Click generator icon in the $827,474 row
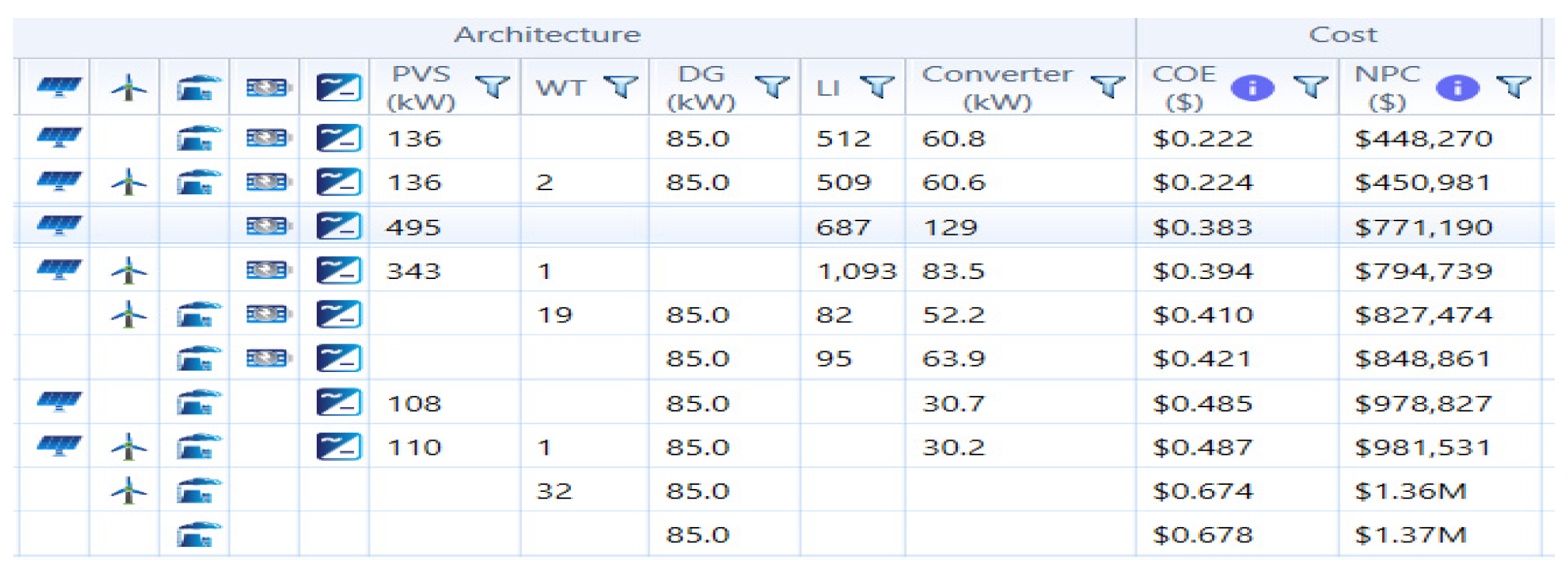This screenshot has width=1568, height=569. 199,314
